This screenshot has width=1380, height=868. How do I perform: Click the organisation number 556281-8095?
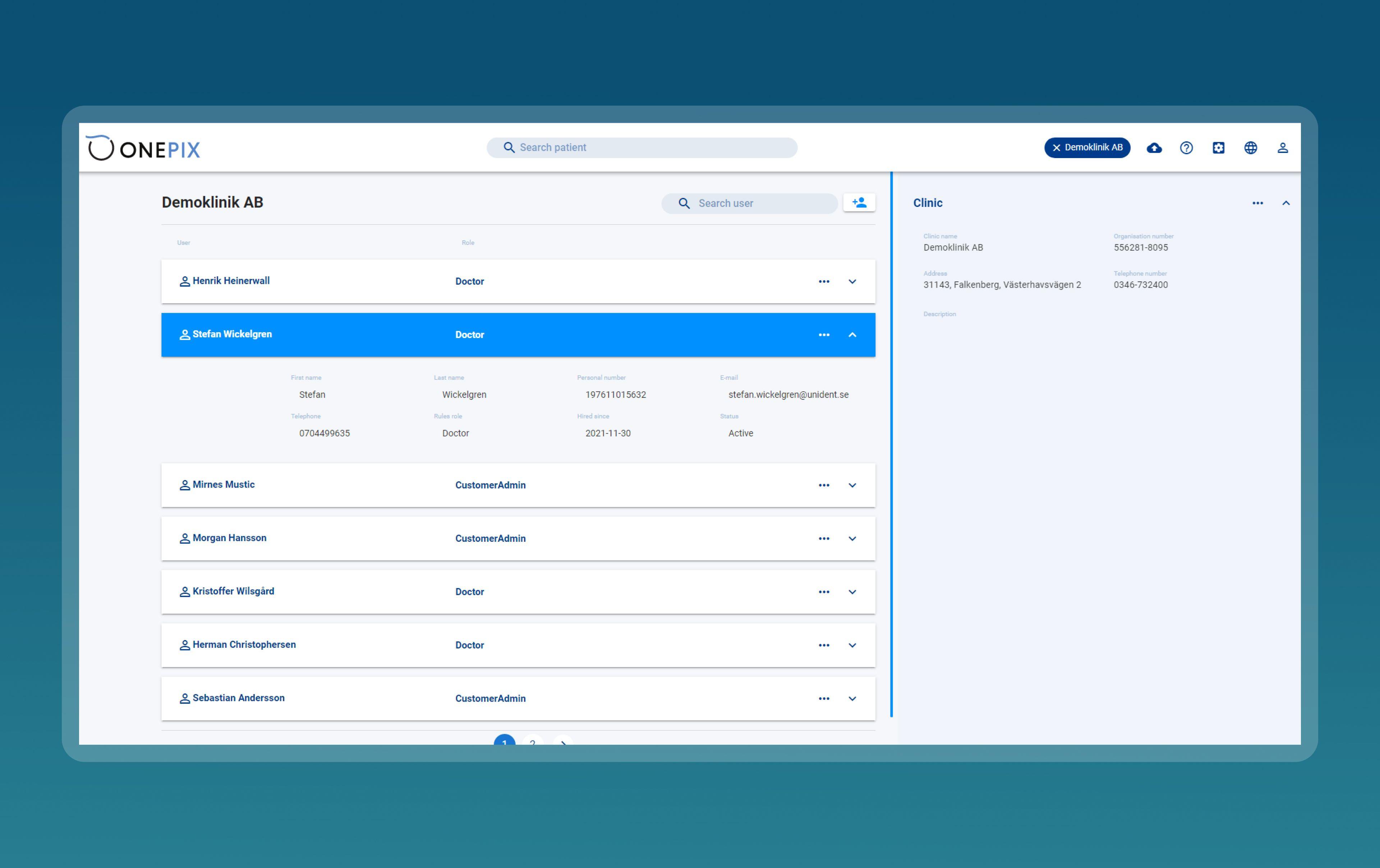tap(1140, 248)
